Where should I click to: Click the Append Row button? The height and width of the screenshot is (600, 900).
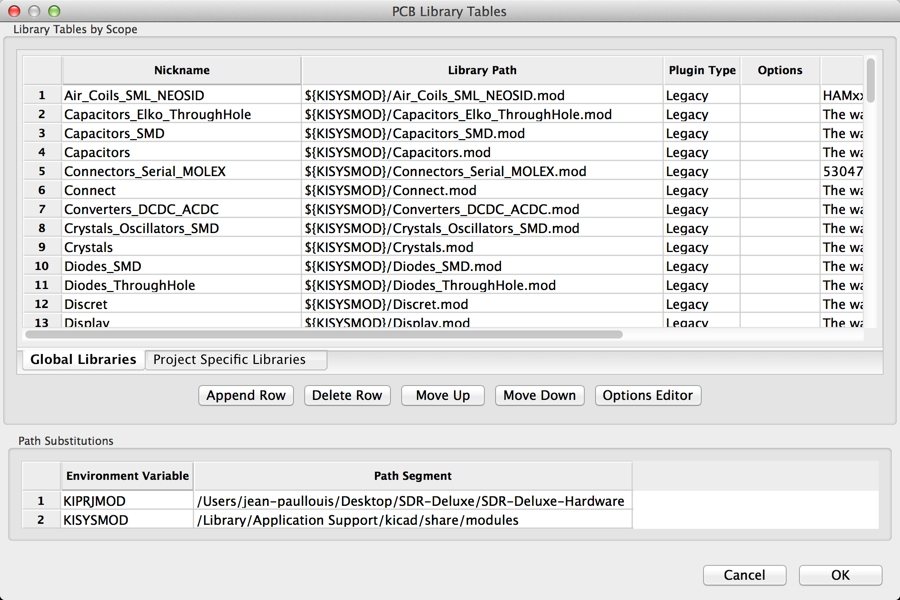pyautogui.click(x=246, y=395)
